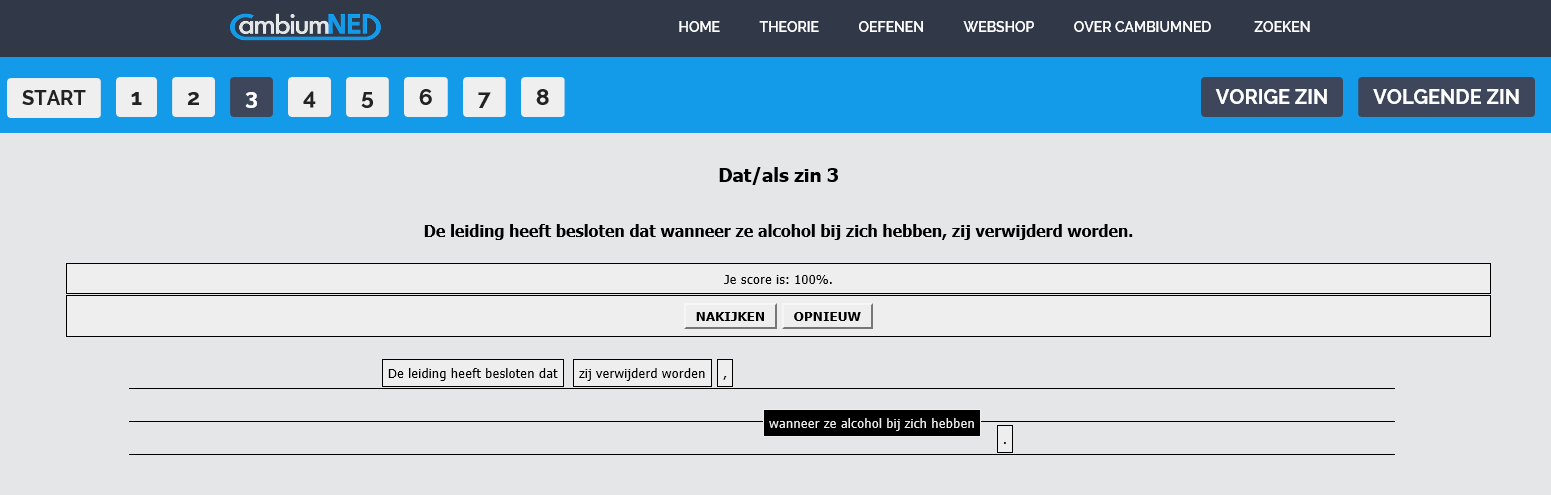Check answer with NAKIJKEN button
The width and height of the screenshot is (1551, 495).
pos(730,316)
